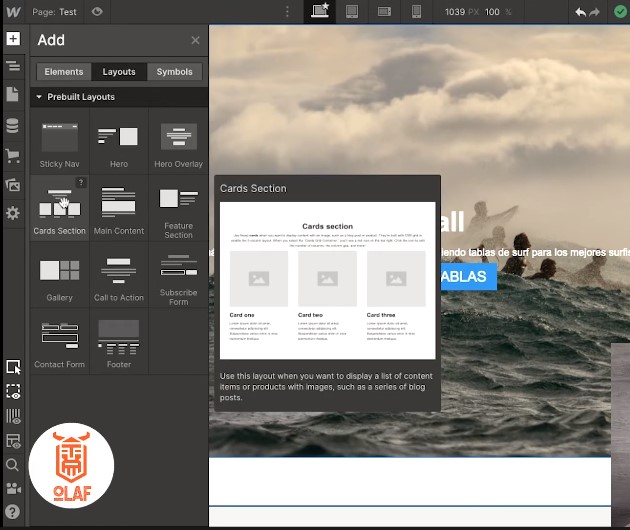
Task: Toggle X-ray mode
Action: [x=13, y=416]
